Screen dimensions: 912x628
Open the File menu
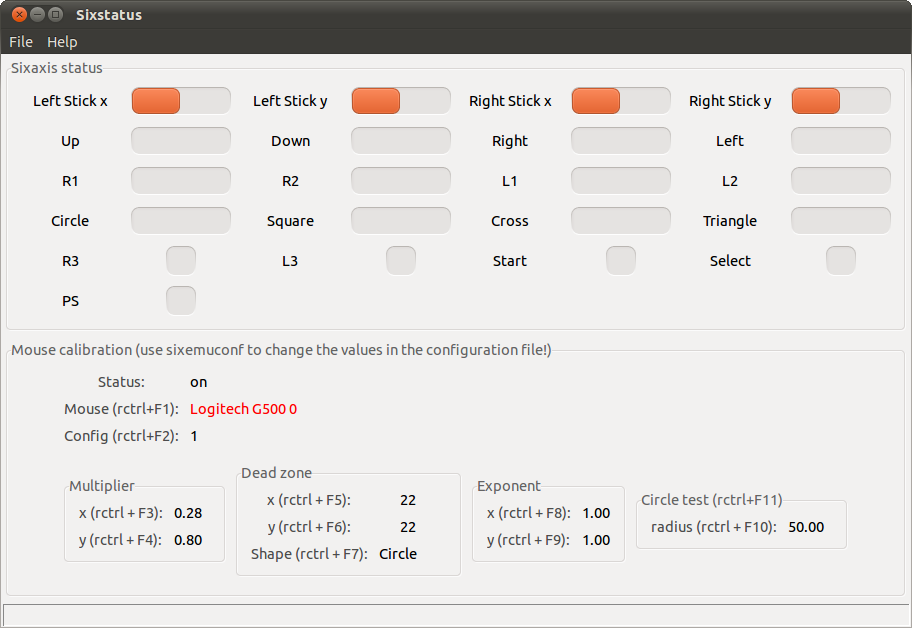(21, 42)
